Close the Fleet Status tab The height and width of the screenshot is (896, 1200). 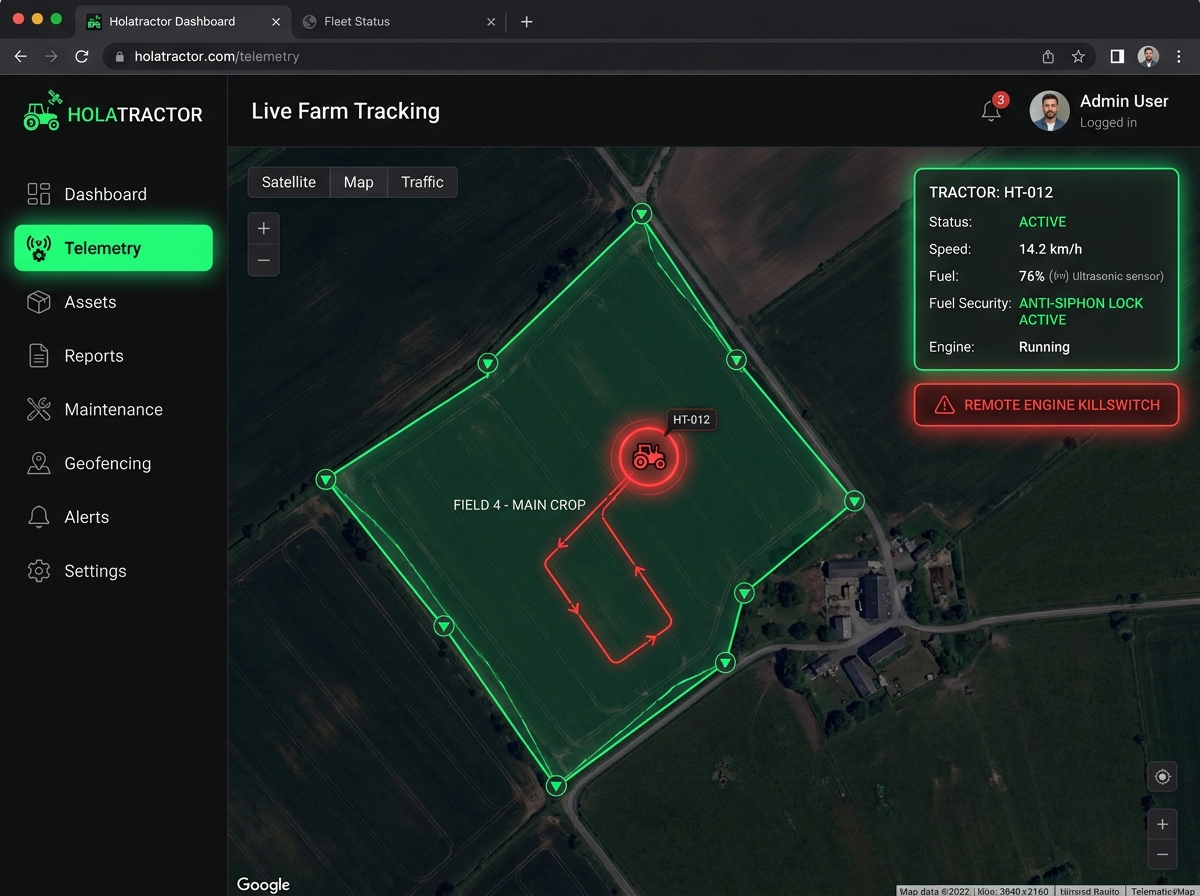(490, 21)
